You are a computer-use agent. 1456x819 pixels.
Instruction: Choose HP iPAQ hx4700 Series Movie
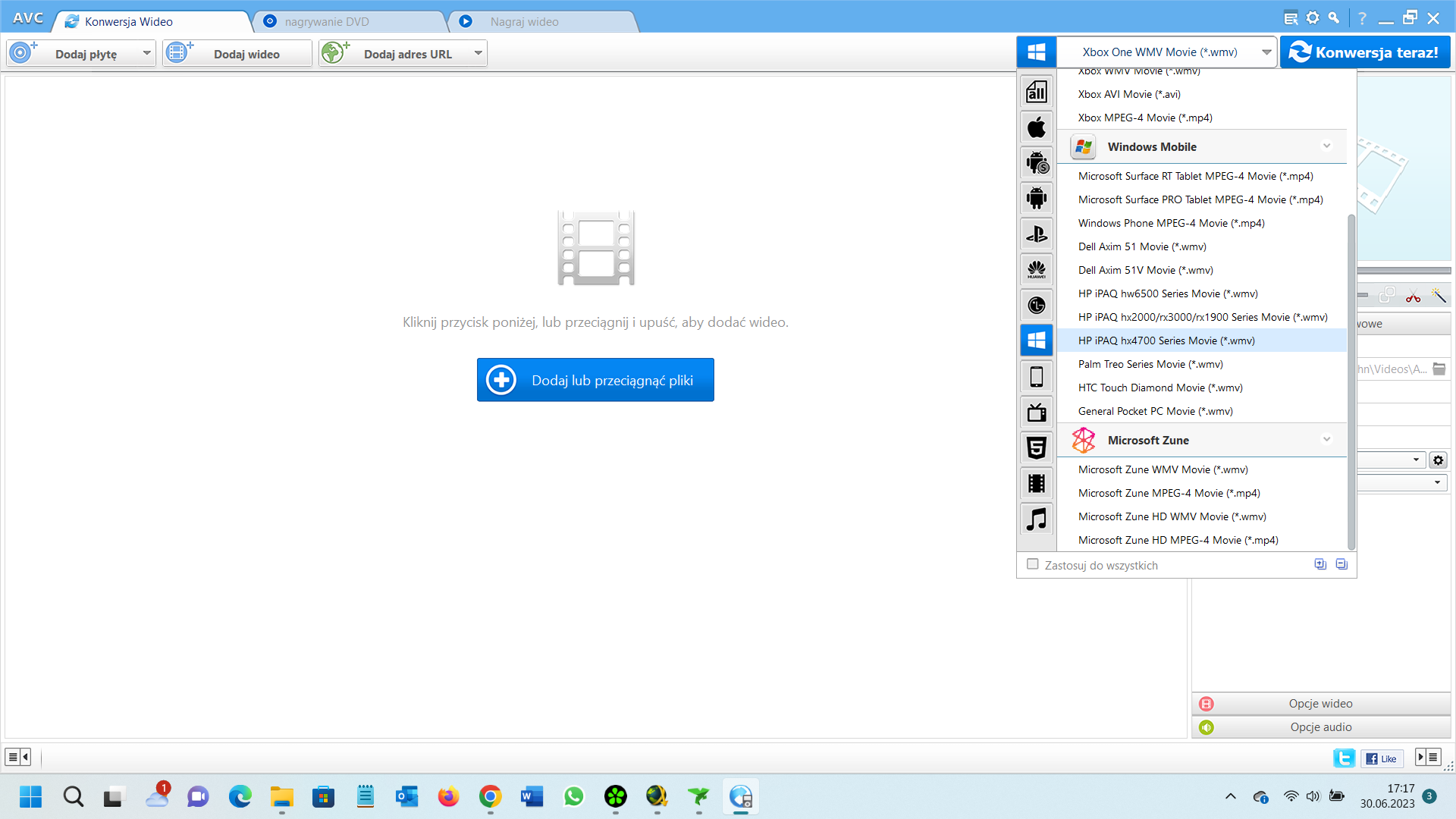[1202, 340]
